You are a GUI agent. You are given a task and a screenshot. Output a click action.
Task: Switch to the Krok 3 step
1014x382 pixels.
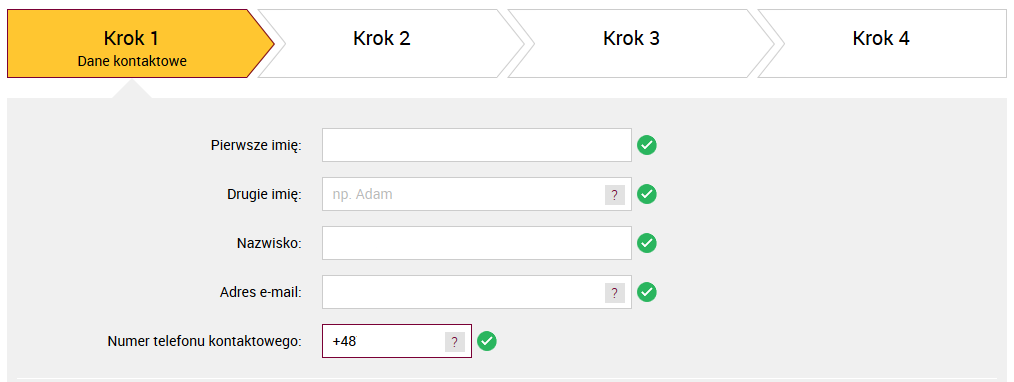point(640,43)
